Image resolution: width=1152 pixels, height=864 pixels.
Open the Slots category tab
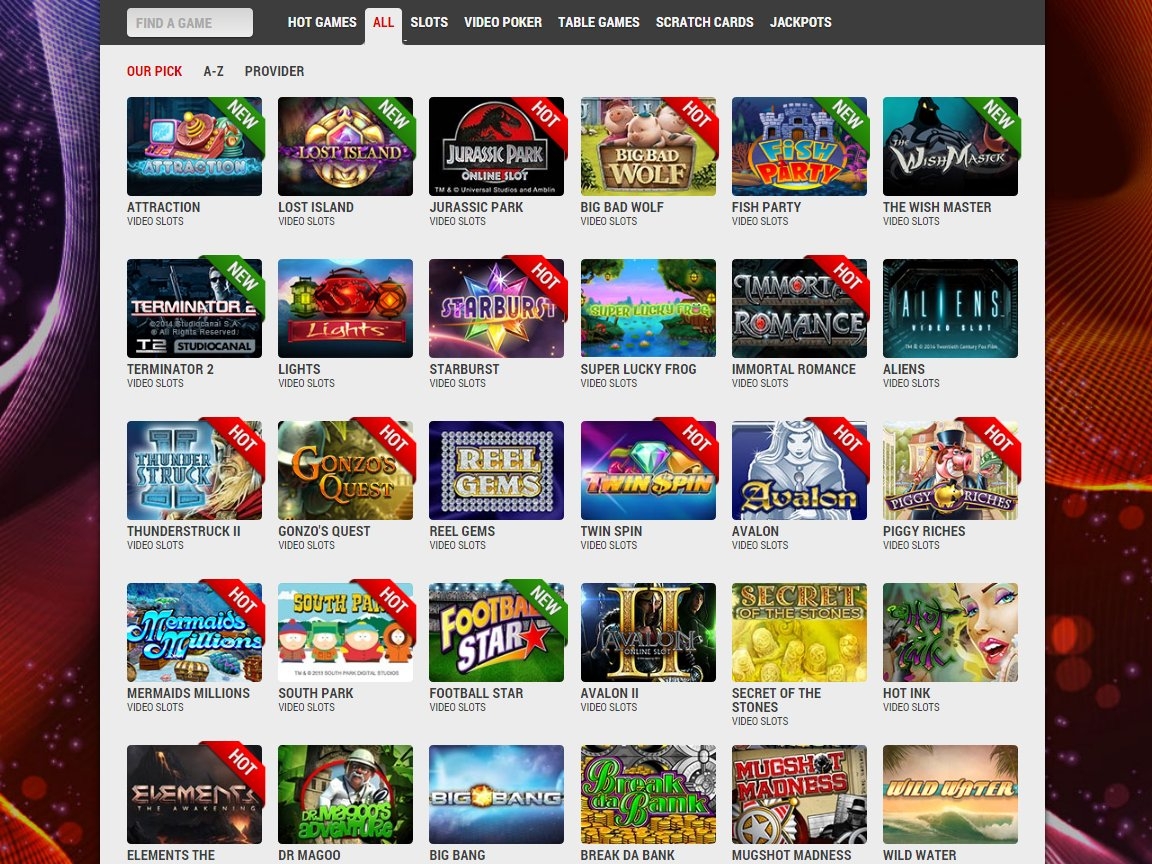tap(429, 22)
